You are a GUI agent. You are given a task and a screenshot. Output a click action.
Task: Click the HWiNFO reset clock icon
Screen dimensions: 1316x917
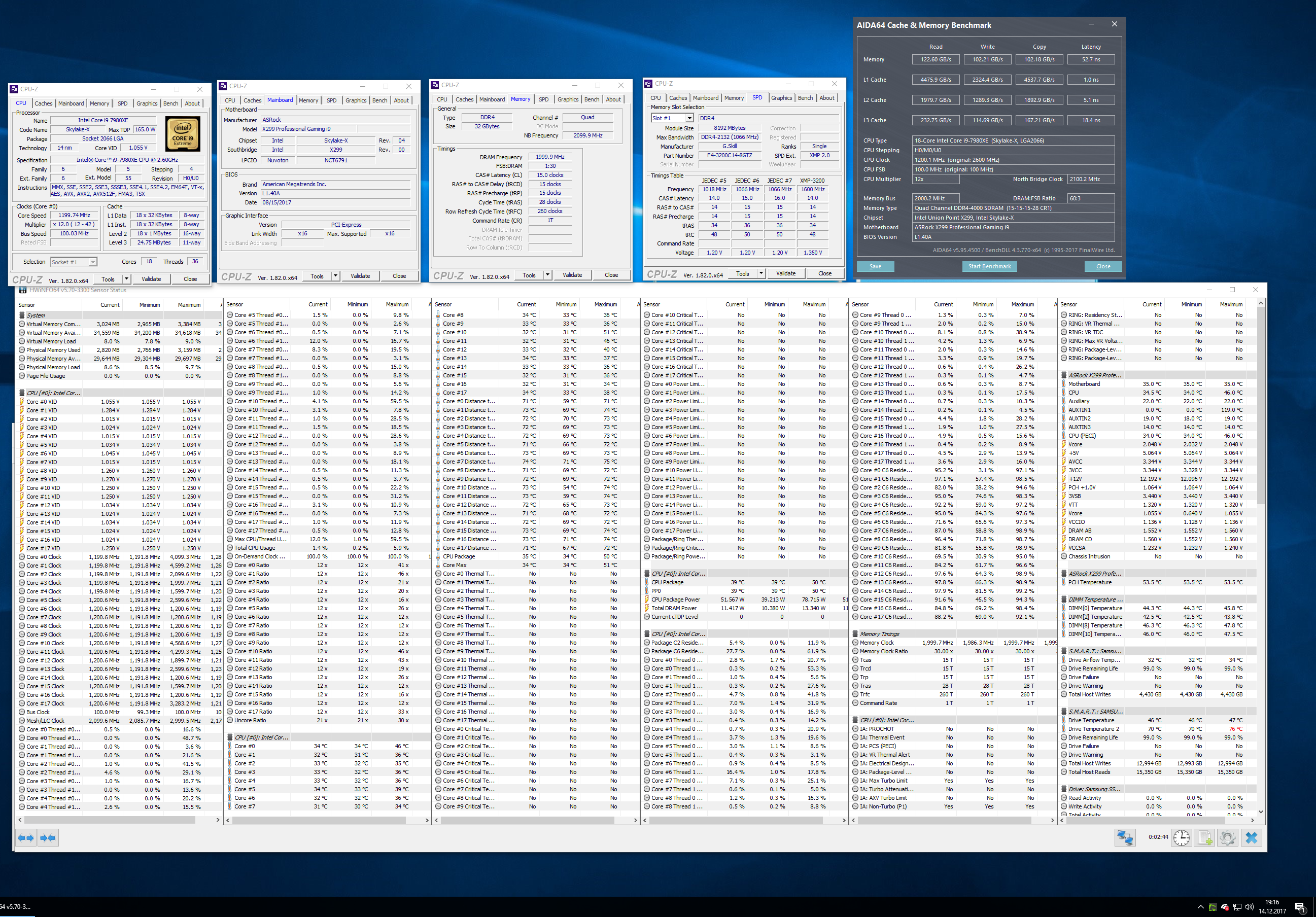[1181, 838]
